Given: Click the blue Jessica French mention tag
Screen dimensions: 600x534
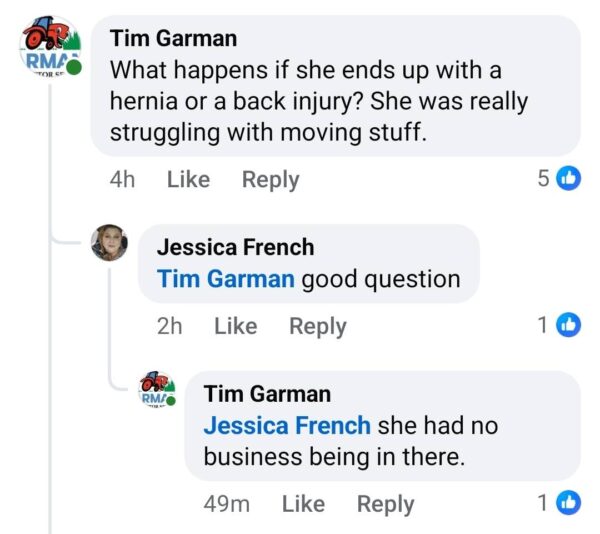Looking at the screenshot, I should (287, 425).
